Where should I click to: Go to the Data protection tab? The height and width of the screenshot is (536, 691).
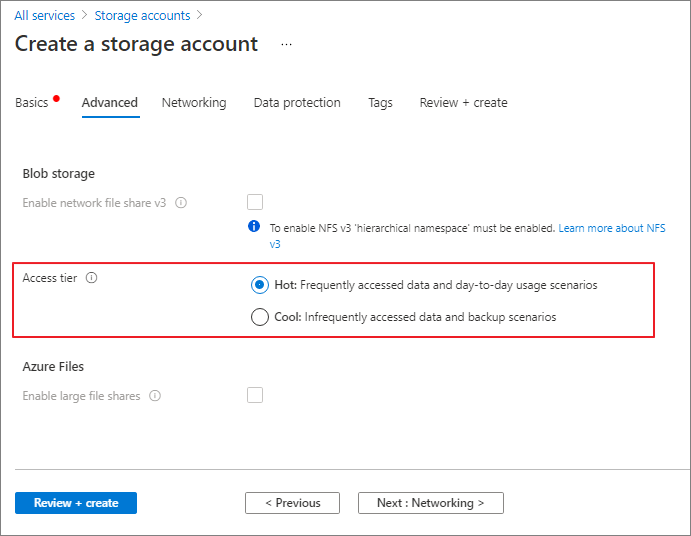tap(297, 103)
